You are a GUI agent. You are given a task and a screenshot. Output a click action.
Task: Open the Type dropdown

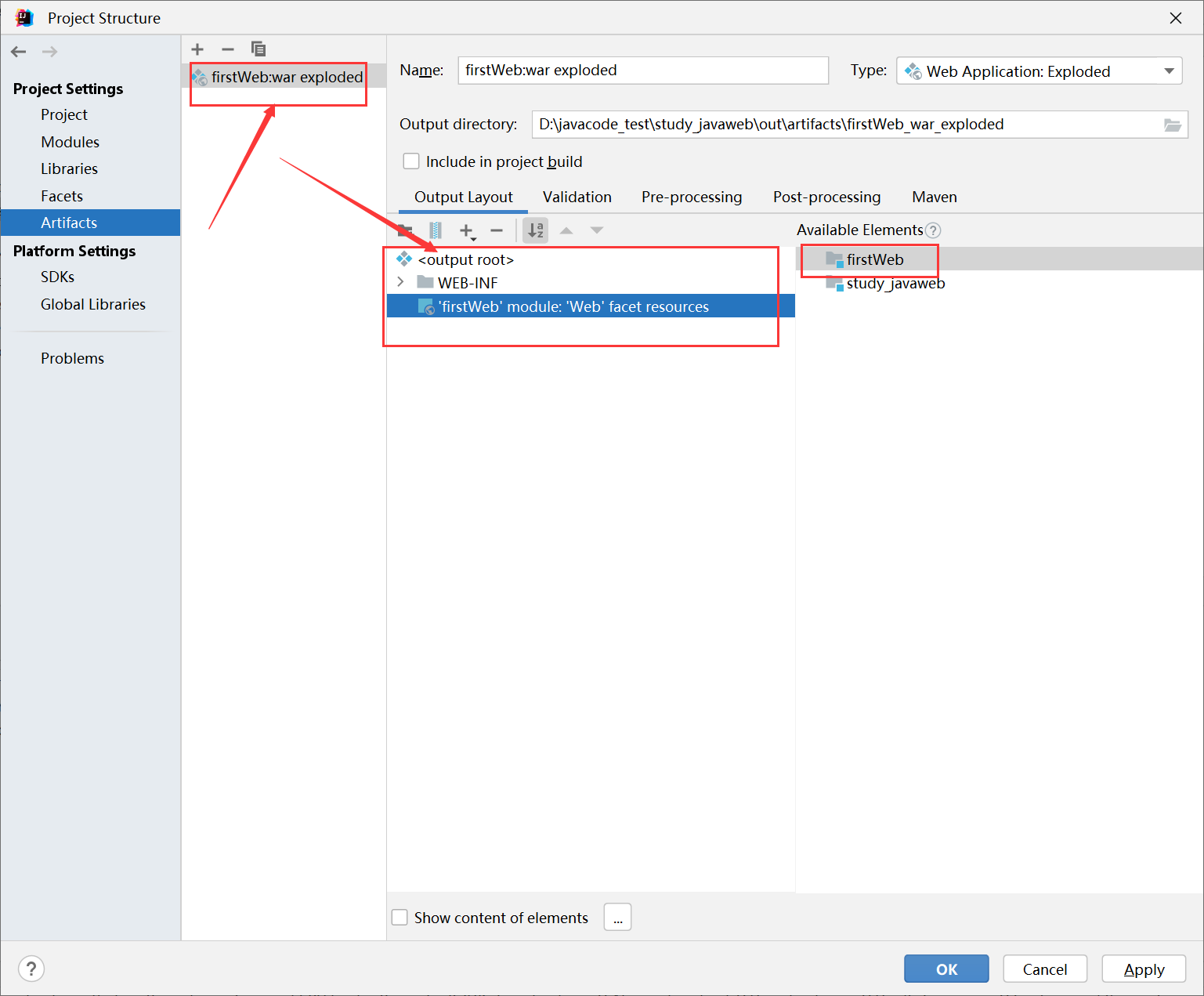[1039, 71]
